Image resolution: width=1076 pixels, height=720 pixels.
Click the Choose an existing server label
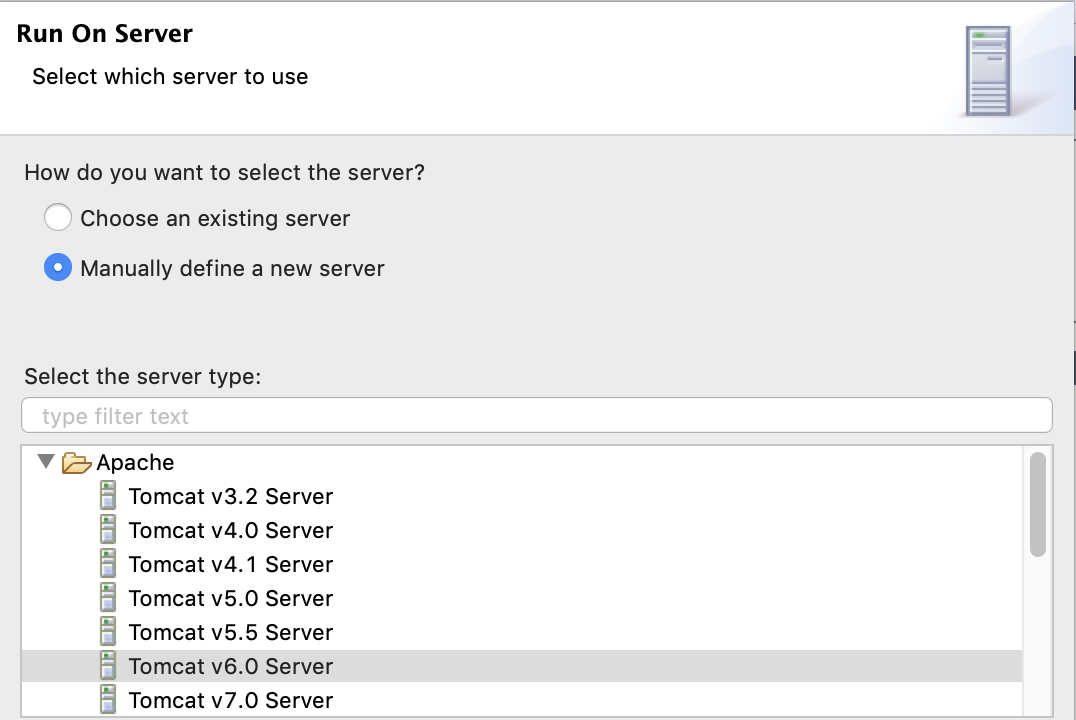tap(215, 218)
